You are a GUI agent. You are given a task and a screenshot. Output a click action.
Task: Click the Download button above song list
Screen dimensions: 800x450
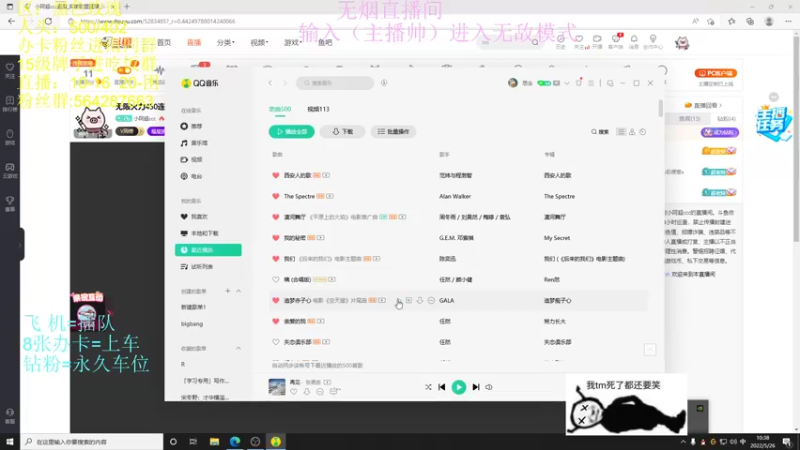342,132
